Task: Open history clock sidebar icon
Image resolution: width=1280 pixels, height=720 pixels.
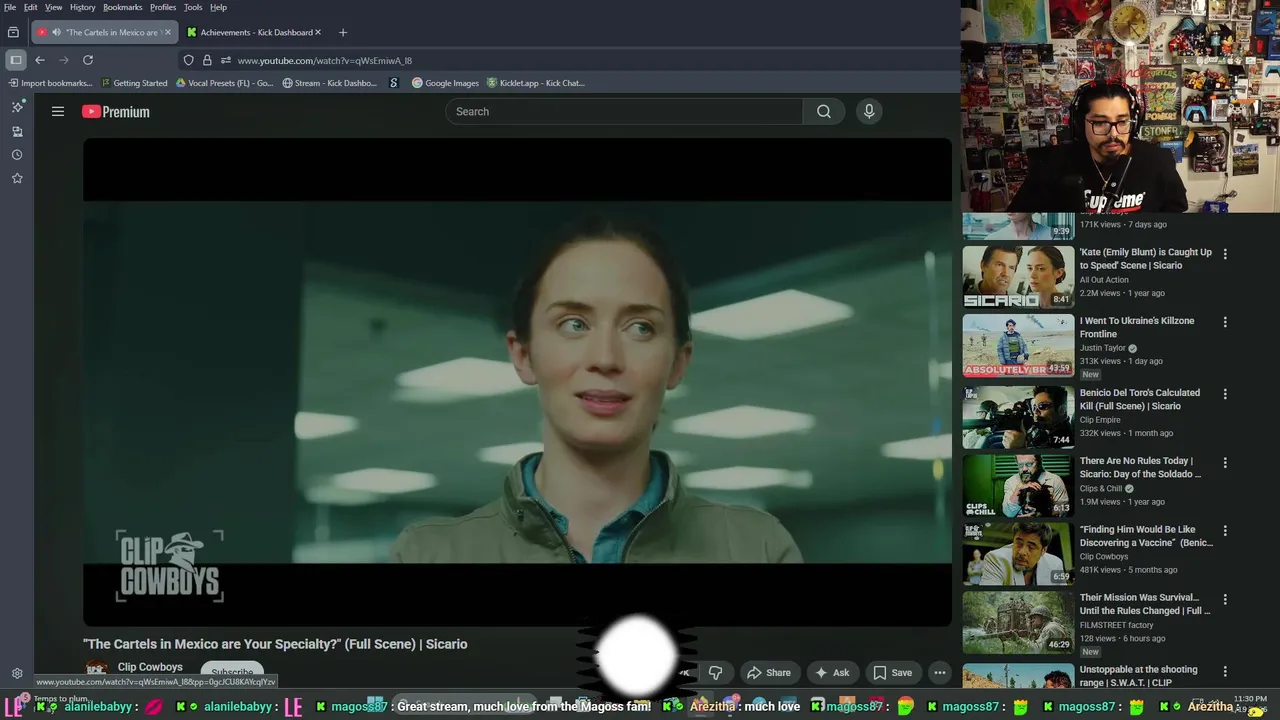Action: coord(17,155)
